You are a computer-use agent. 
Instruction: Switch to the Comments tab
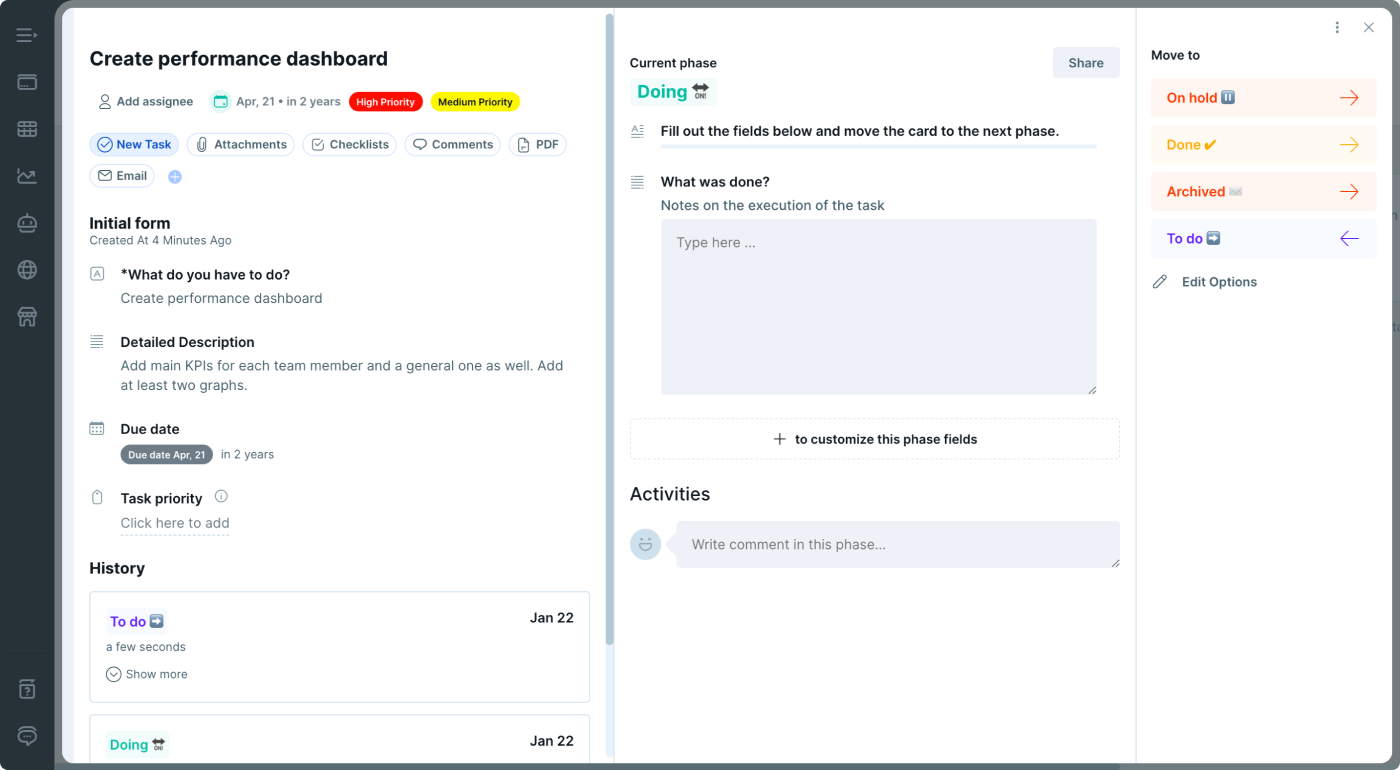452,144
